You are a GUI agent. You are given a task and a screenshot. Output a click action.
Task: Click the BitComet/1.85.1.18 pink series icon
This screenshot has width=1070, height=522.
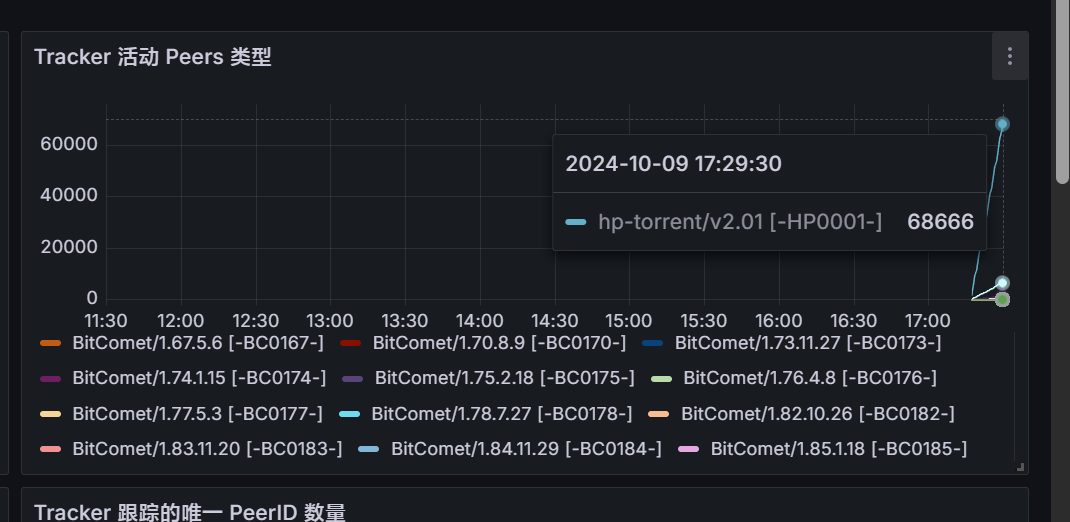coord(689,449)
